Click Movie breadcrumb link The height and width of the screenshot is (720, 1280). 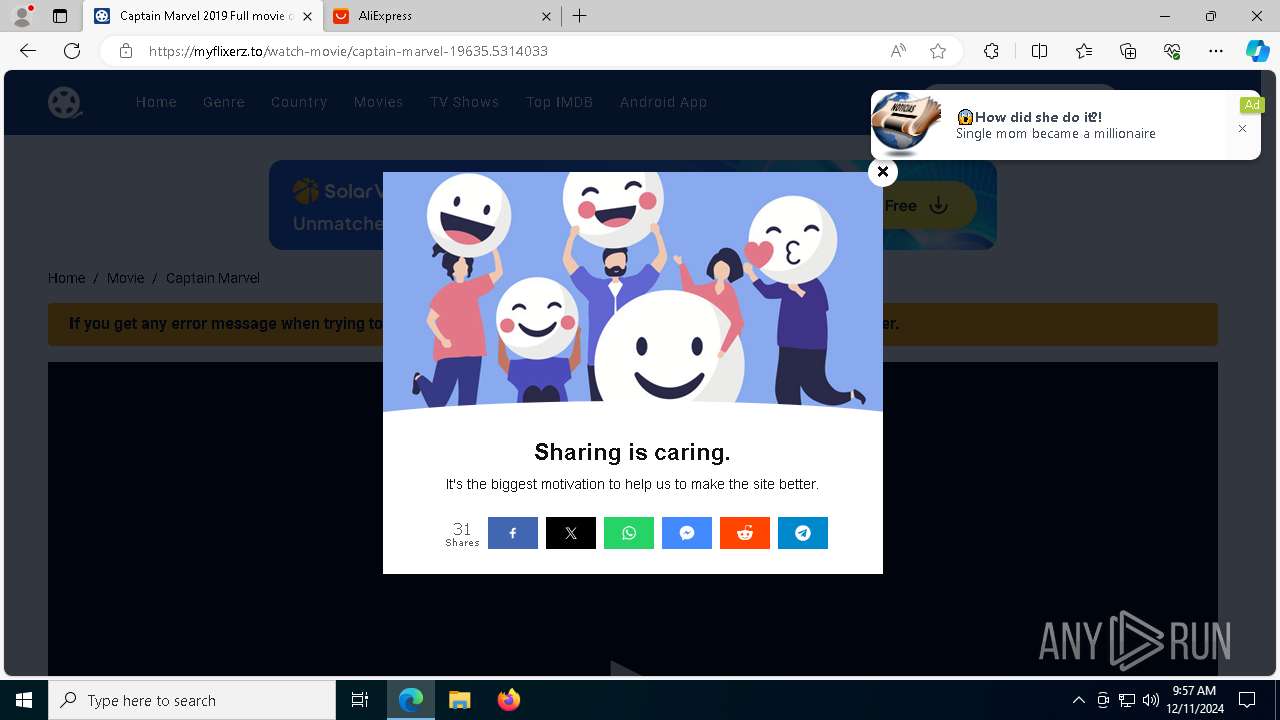[x=126, y=278]
